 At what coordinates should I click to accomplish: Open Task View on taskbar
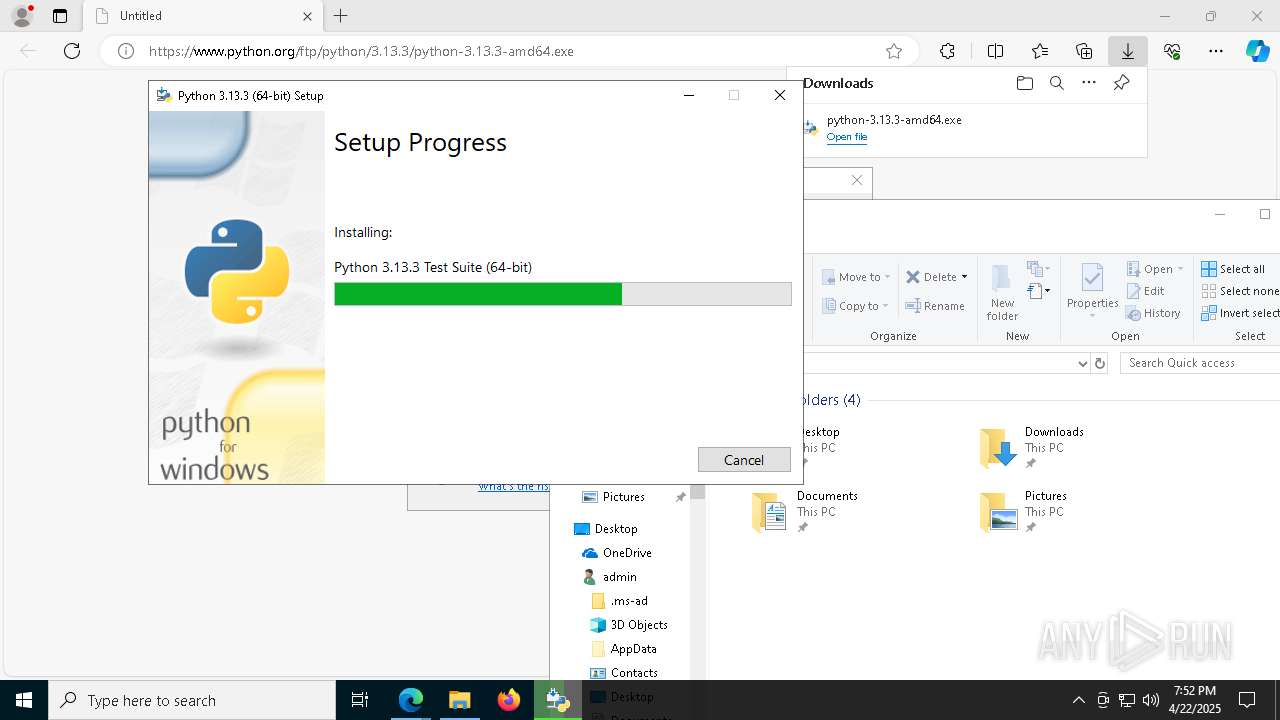pyautogui.click(x=360, y=700)
